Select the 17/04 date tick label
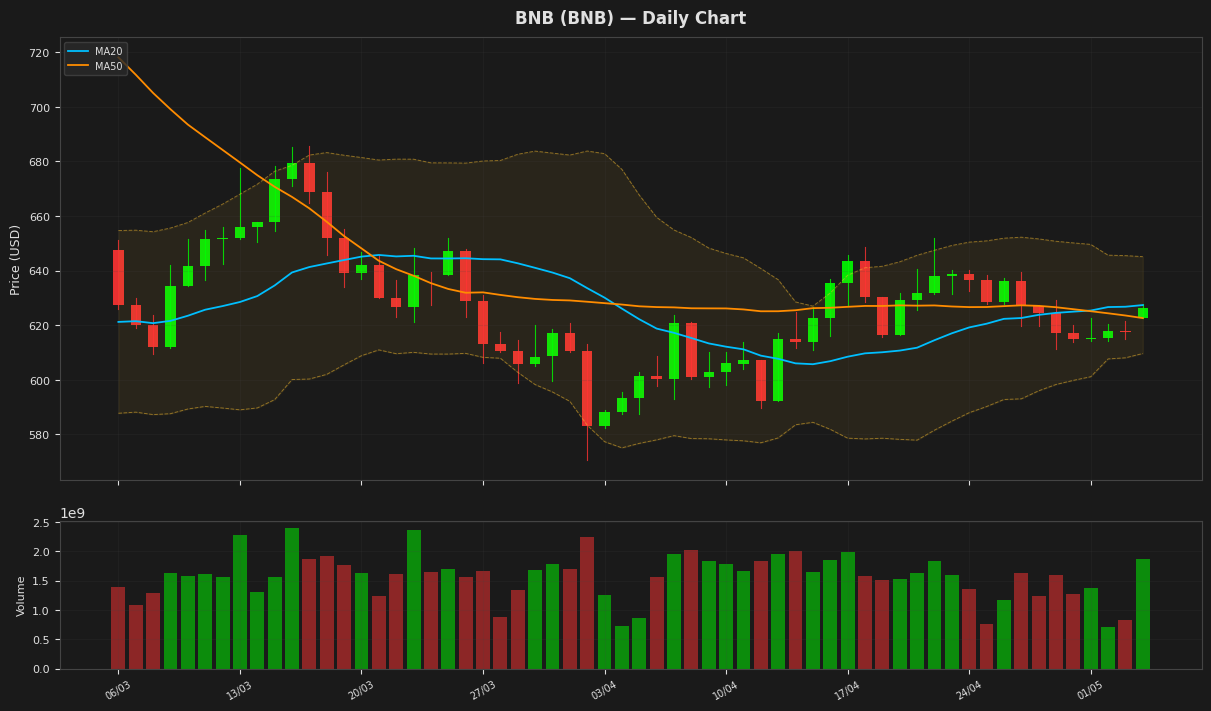 point(847,690)
